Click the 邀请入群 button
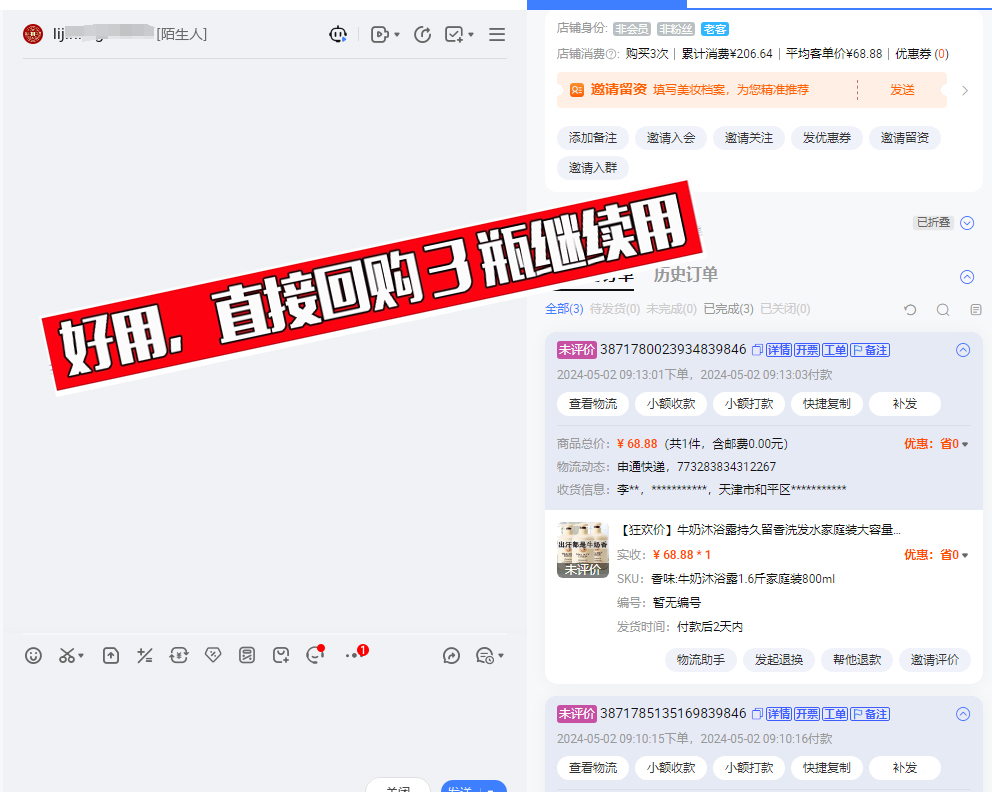The width and height of the screenshot is (992, 792). pos(593,168)
